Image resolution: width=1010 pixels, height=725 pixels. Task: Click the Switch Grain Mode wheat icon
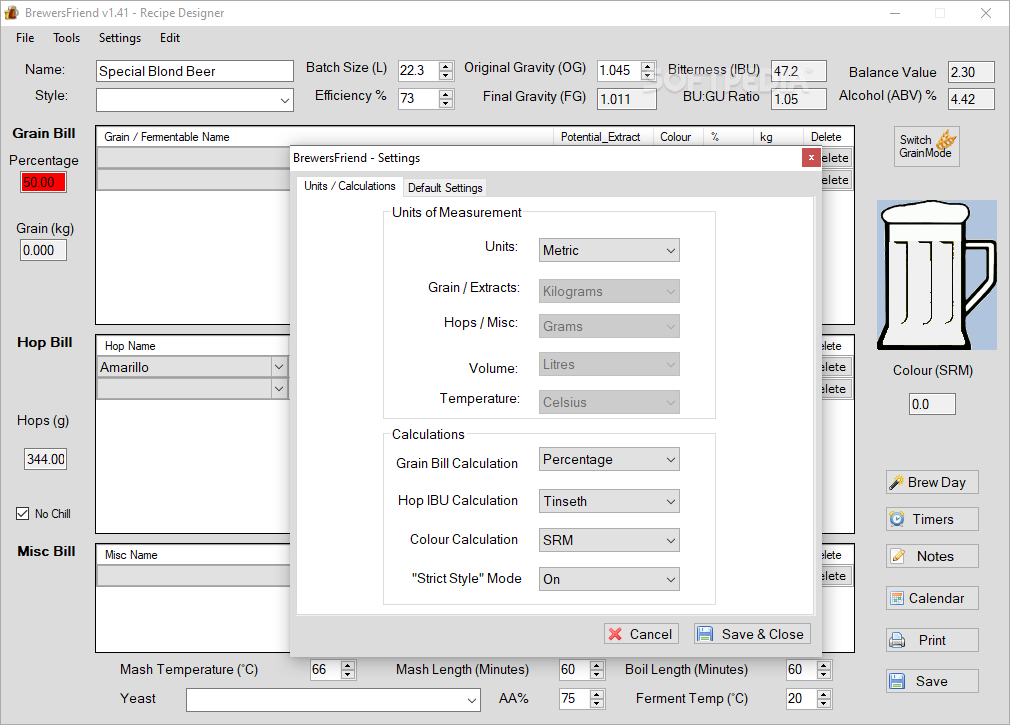pyautogui.click(x=946, y=140)
